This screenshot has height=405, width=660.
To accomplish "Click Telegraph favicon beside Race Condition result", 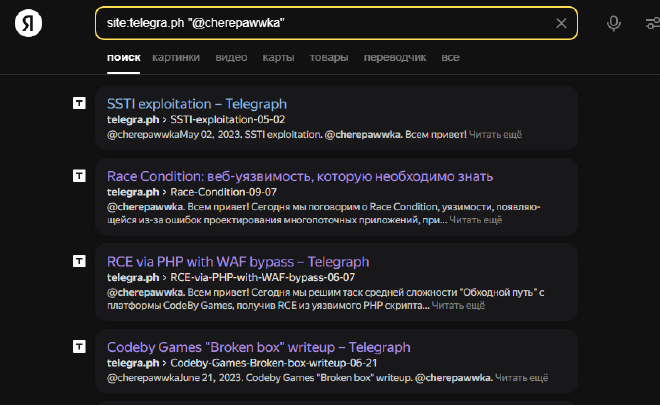I will point(79,176).
